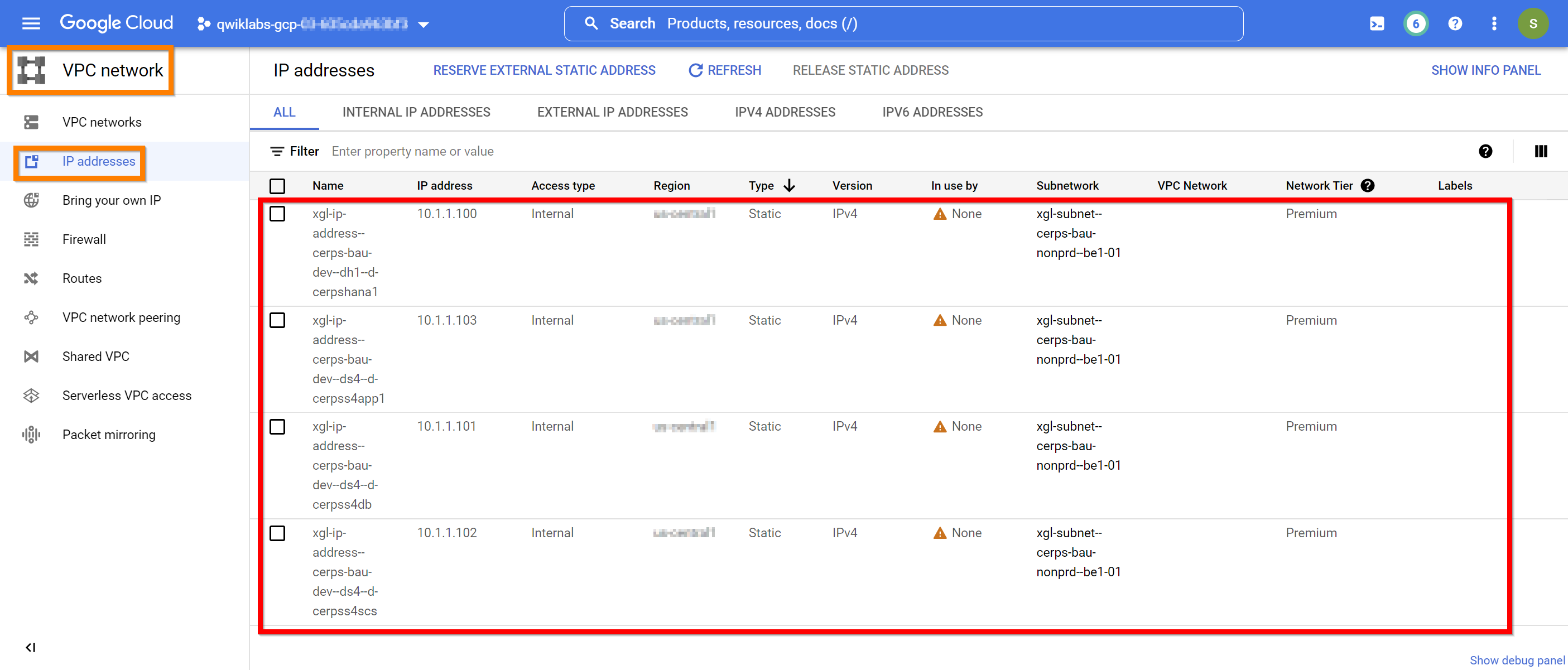Open the Routes page
Image resolution: width=1568 pixels, height=670 pixels.
[81, 278]
